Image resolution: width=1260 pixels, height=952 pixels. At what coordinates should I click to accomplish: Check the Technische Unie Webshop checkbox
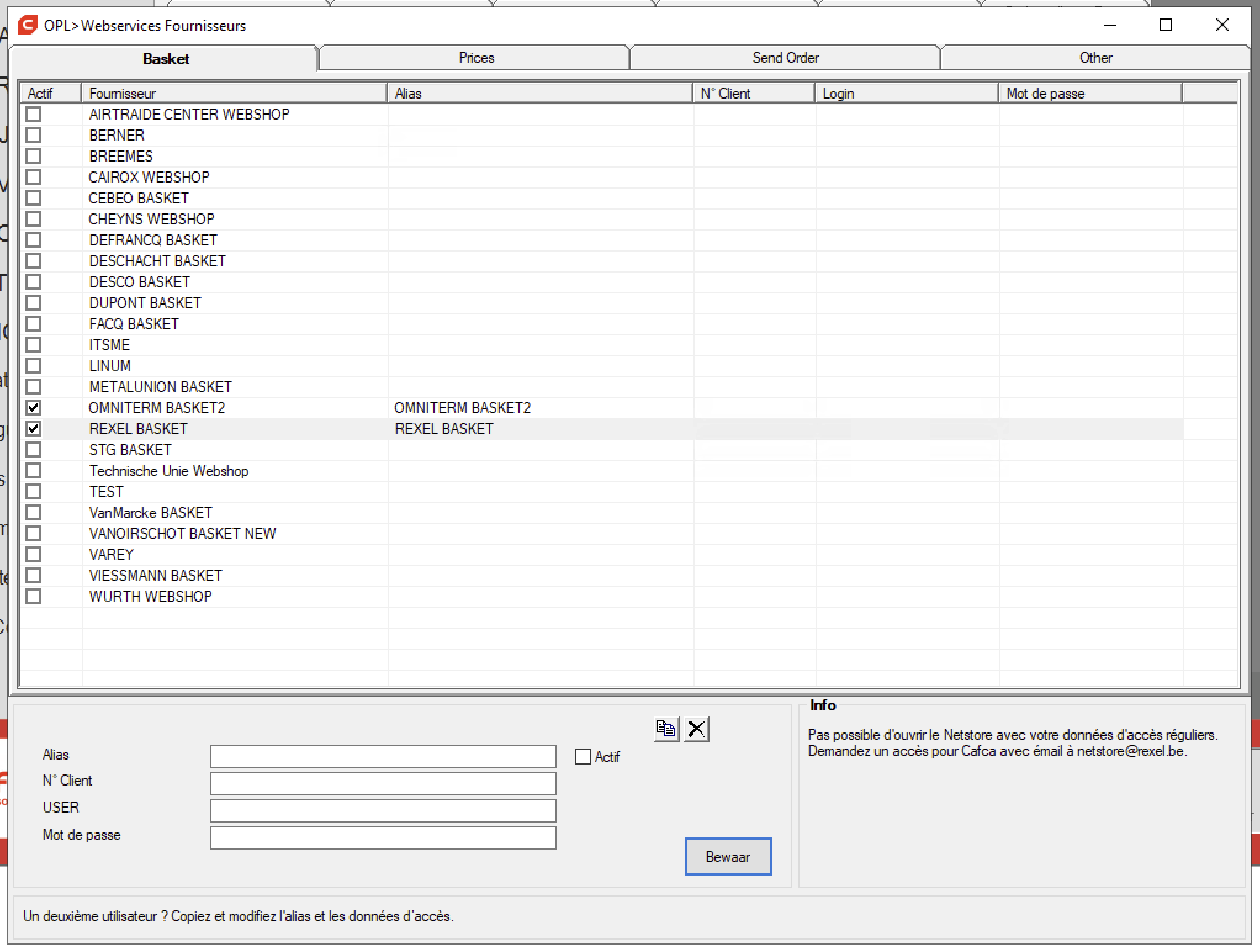33,470
